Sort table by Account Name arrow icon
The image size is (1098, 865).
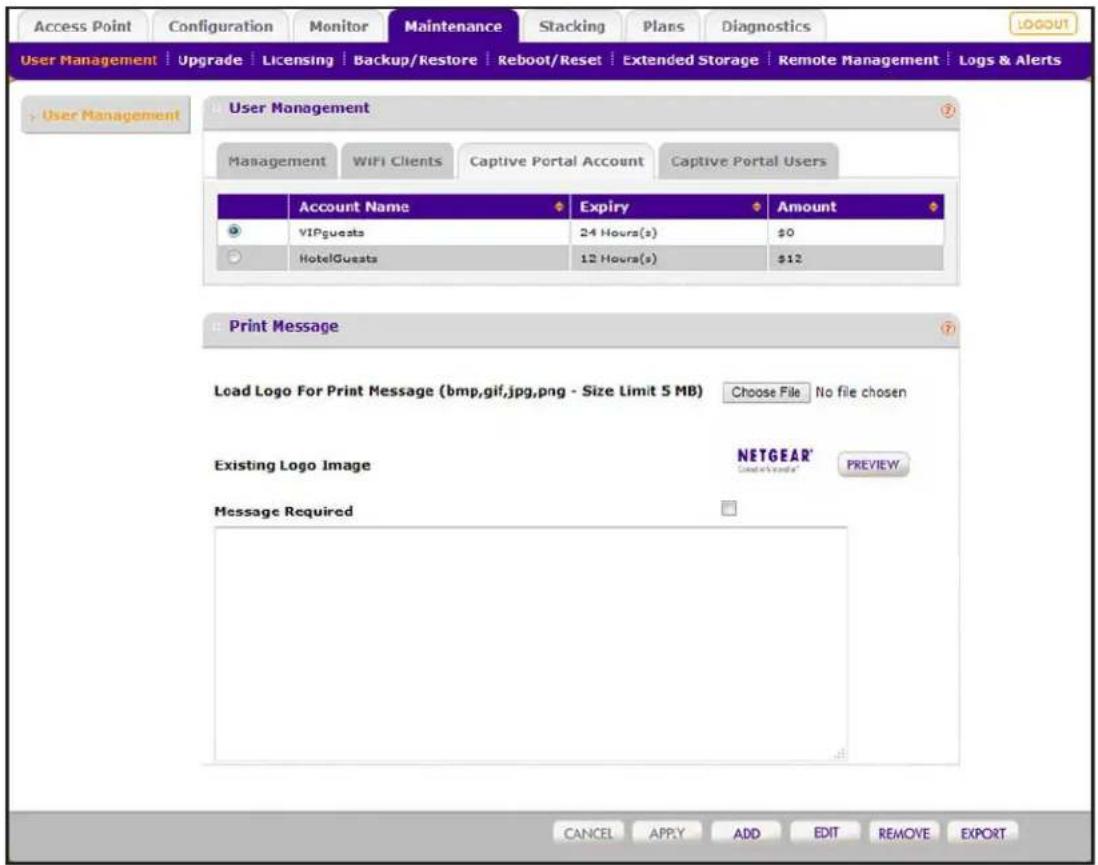coord(559,207)
